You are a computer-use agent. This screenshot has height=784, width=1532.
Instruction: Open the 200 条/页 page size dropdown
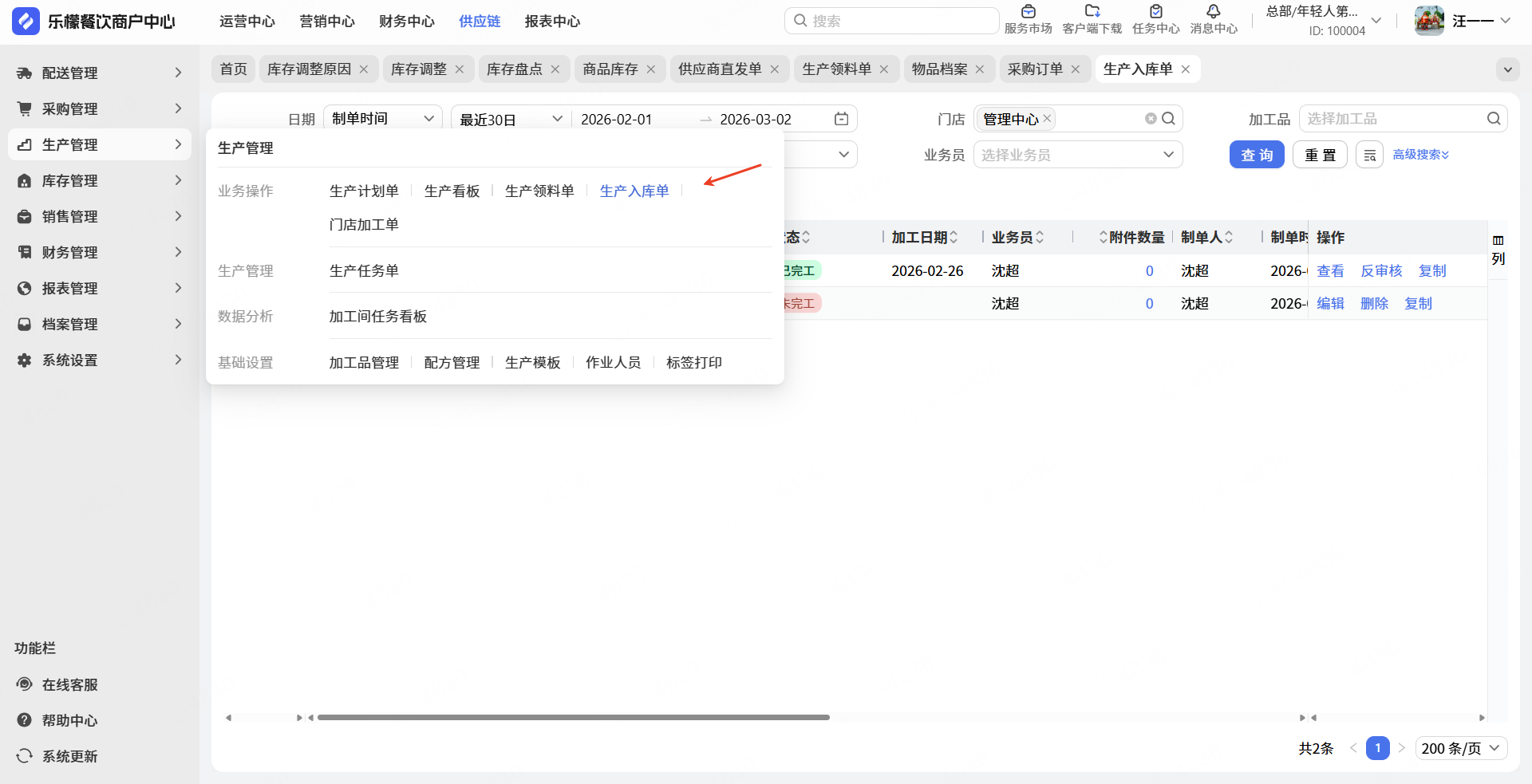(1461, 748)
